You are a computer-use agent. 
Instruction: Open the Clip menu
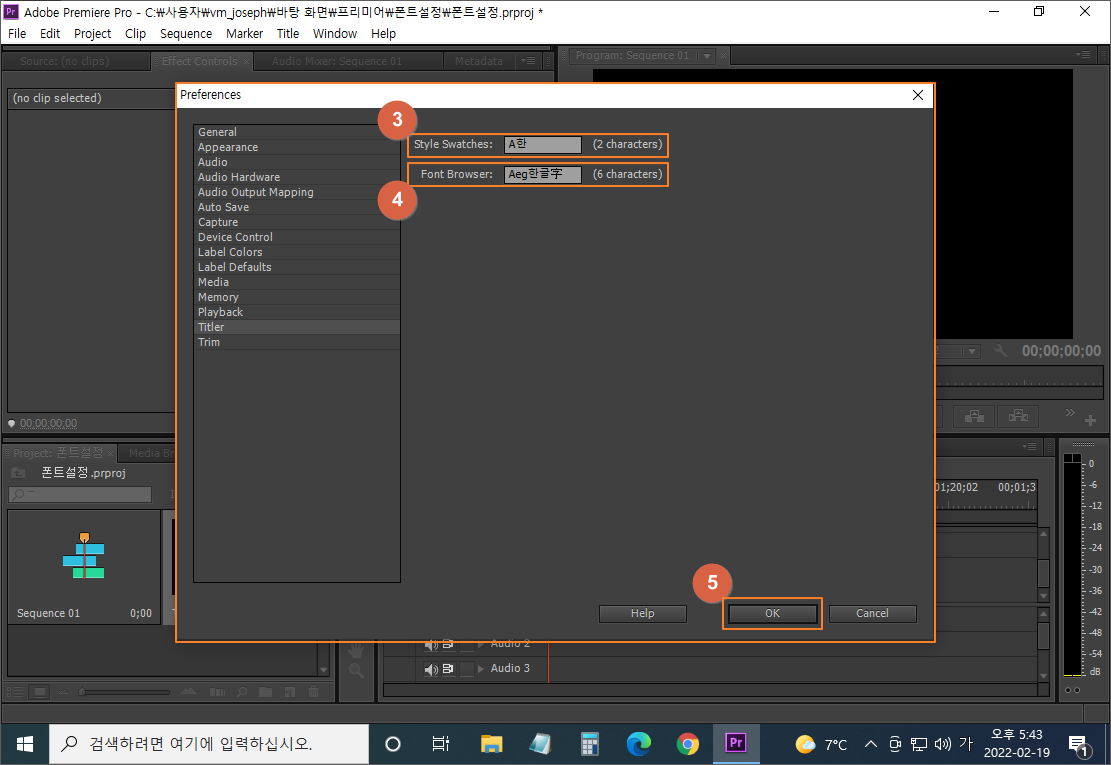pos(135,33)
